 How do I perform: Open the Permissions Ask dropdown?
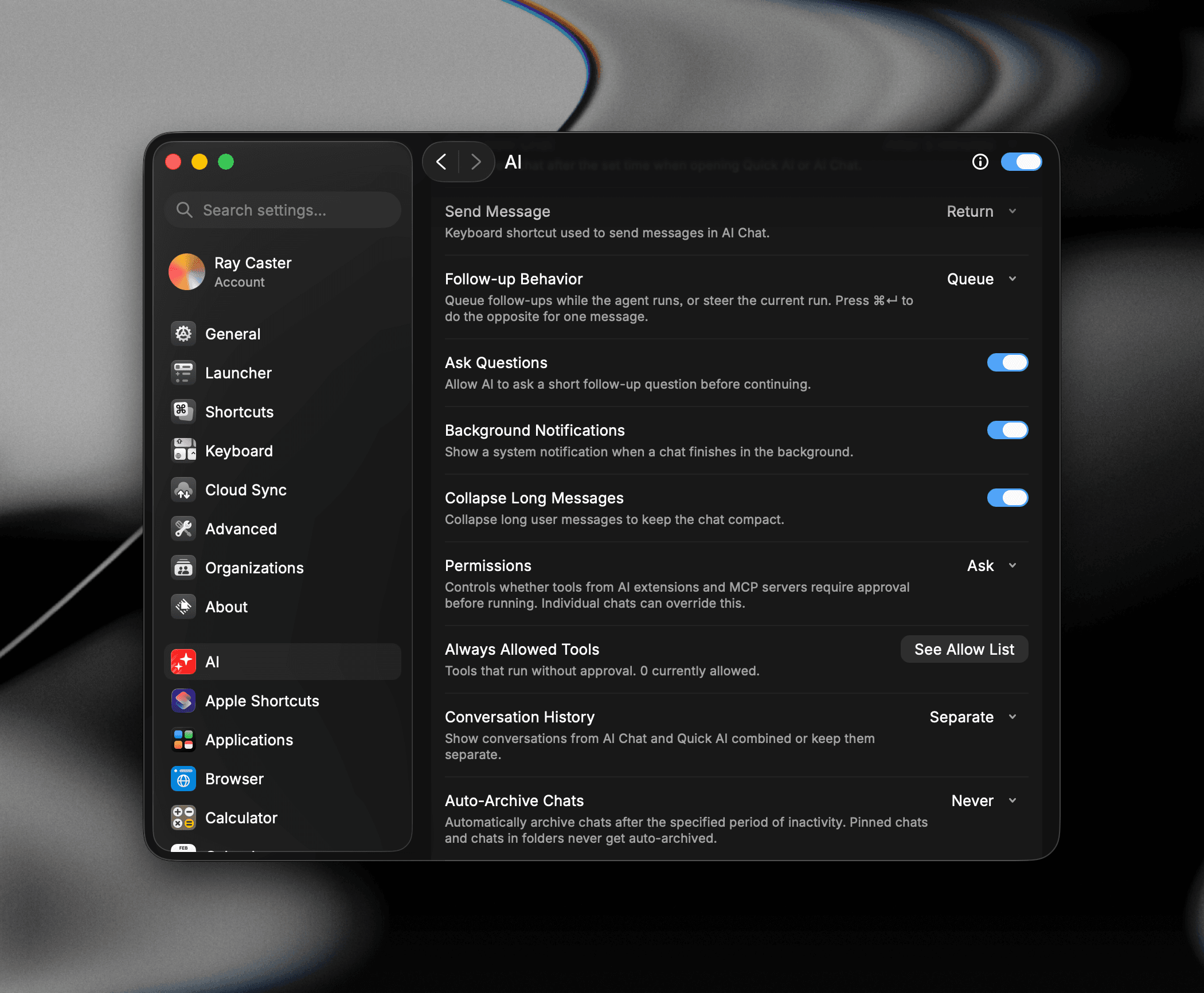coord(992,566)
